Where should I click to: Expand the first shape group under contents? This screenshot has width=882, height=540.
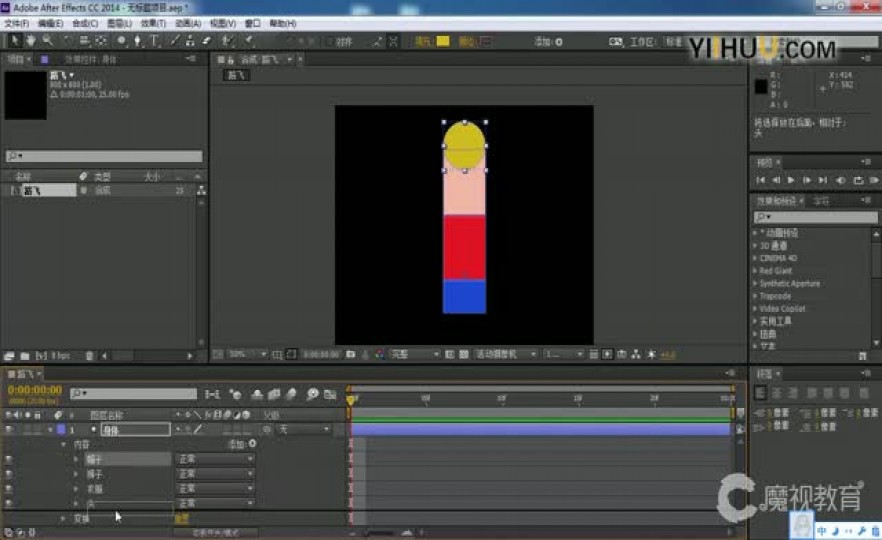pos(75,460)
